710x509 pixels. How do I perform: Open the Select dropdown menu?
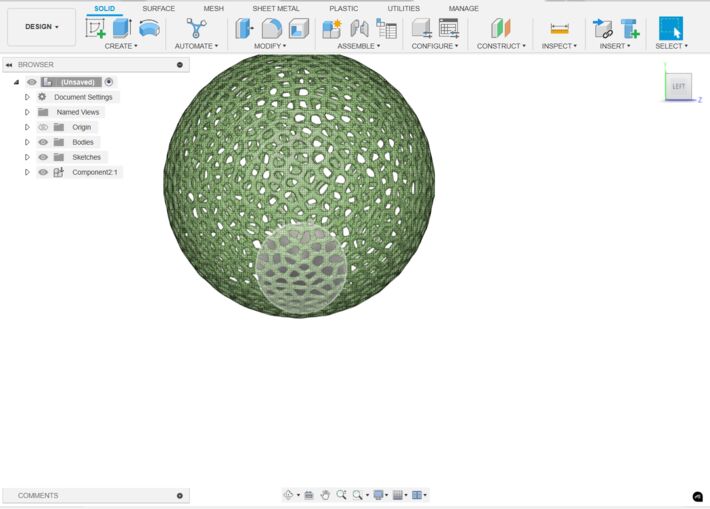671,46
